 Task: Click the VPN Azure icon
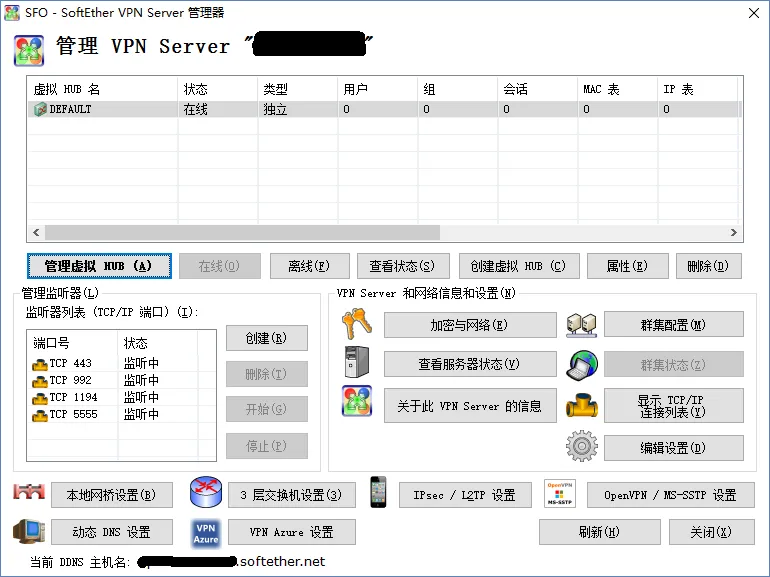(206, 533)
